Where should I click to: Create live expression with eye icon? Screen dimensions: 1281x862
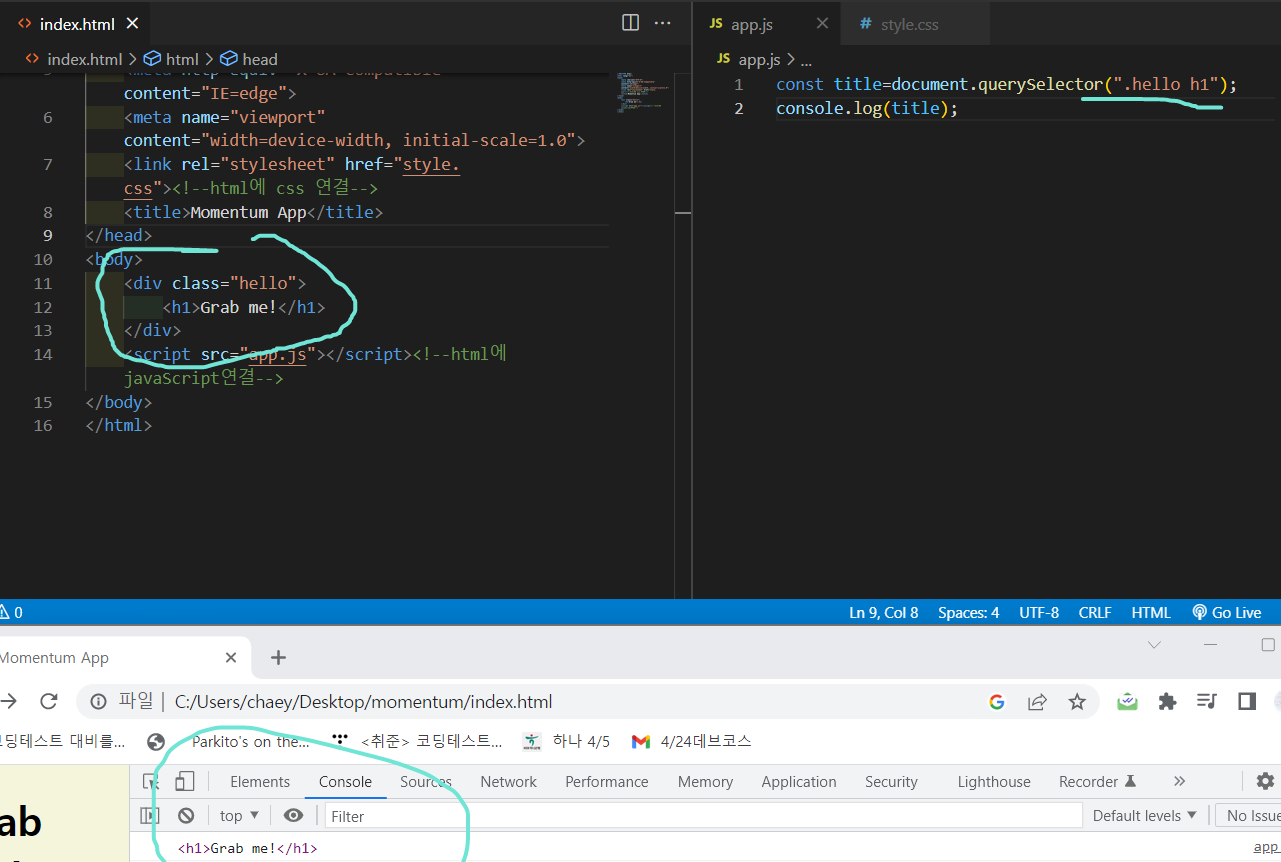click(293, 816)
